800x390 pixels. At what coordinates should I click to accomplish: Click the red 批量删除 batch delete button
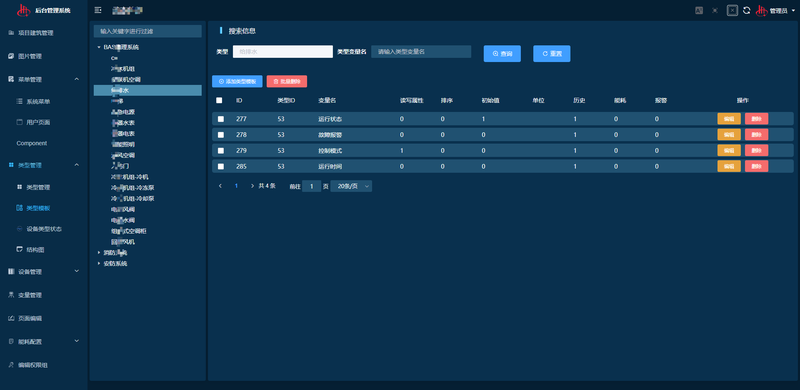[287, 81]
